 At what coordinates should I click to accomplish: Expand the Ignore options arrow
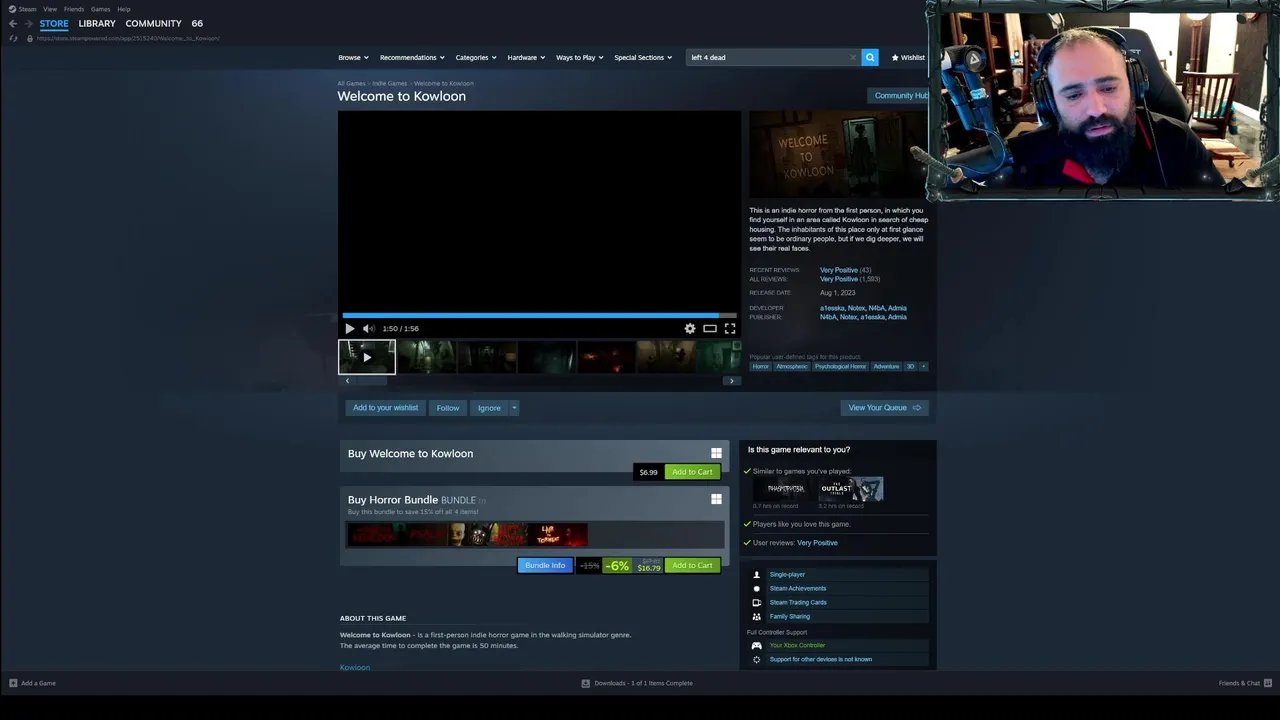pos(514,407)
